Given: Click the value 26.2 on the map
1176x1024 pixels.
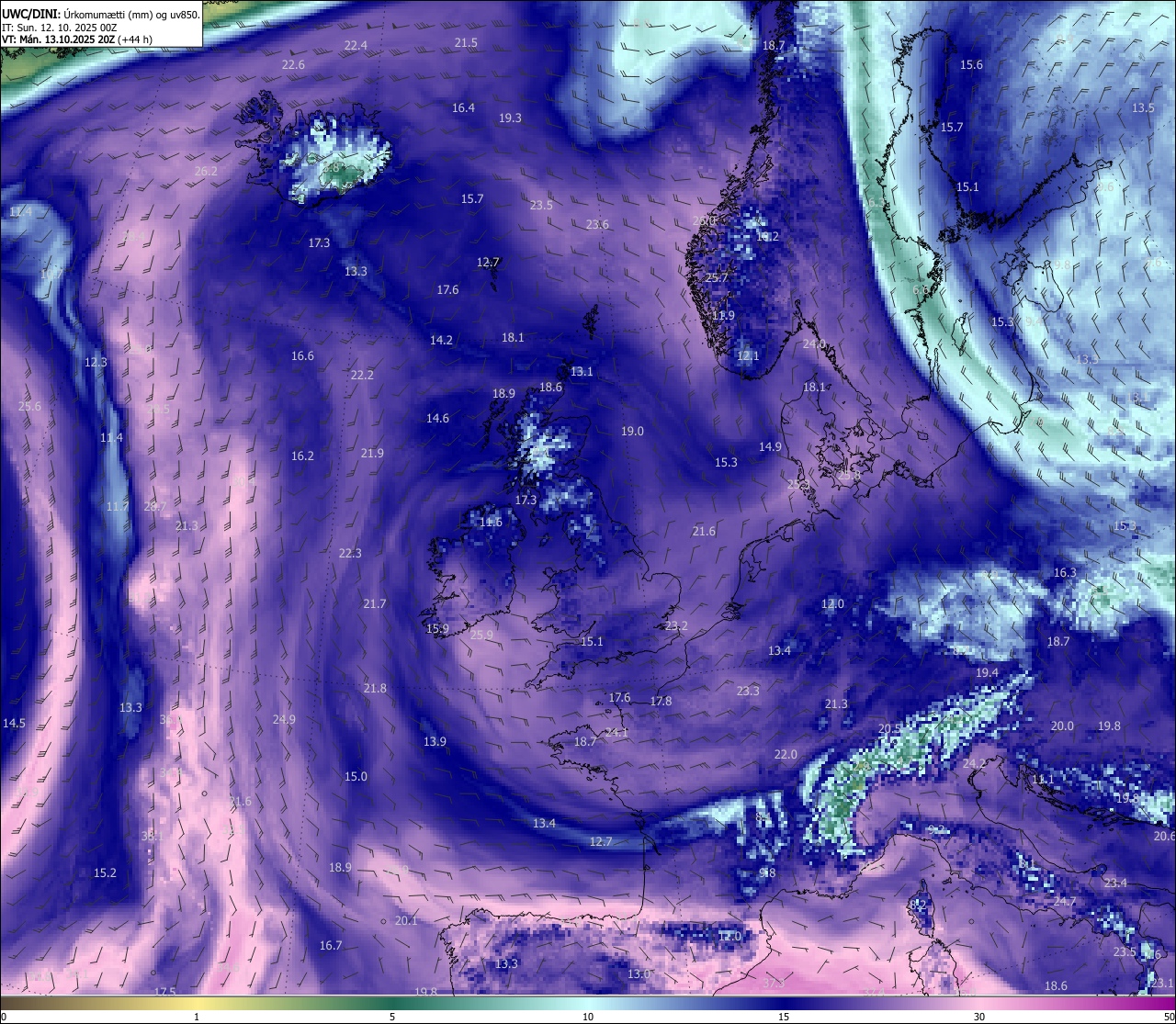Looking at the screenshot, I should pos(206,171).
